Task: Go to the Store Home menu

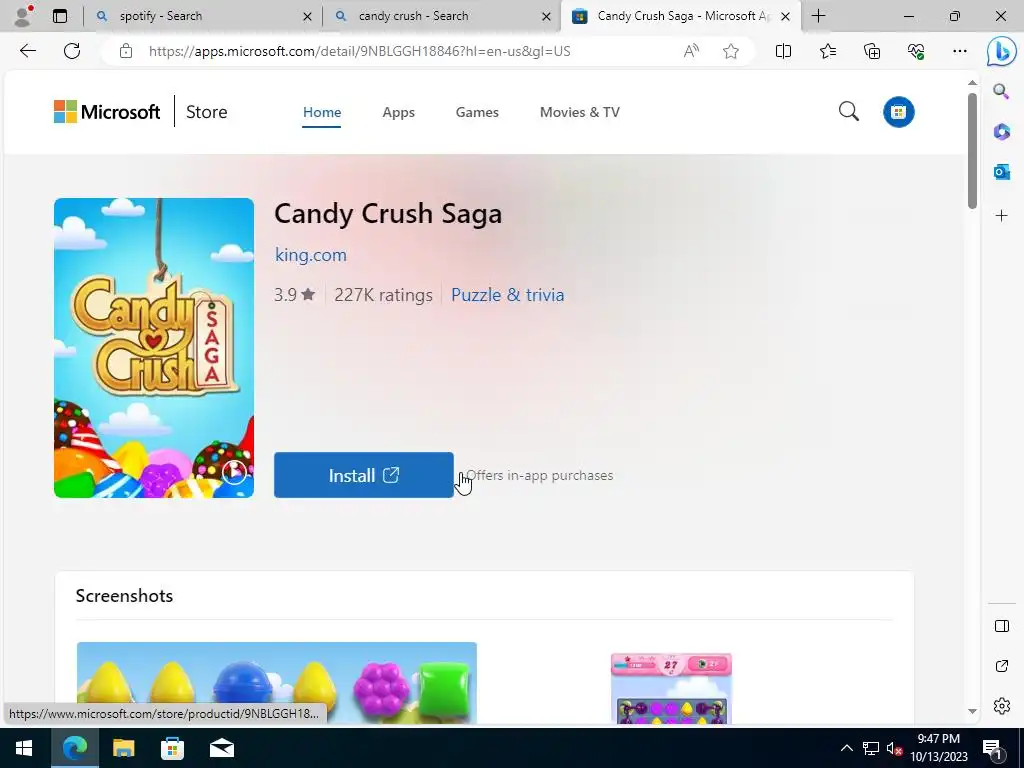Action: pos(322,112)
